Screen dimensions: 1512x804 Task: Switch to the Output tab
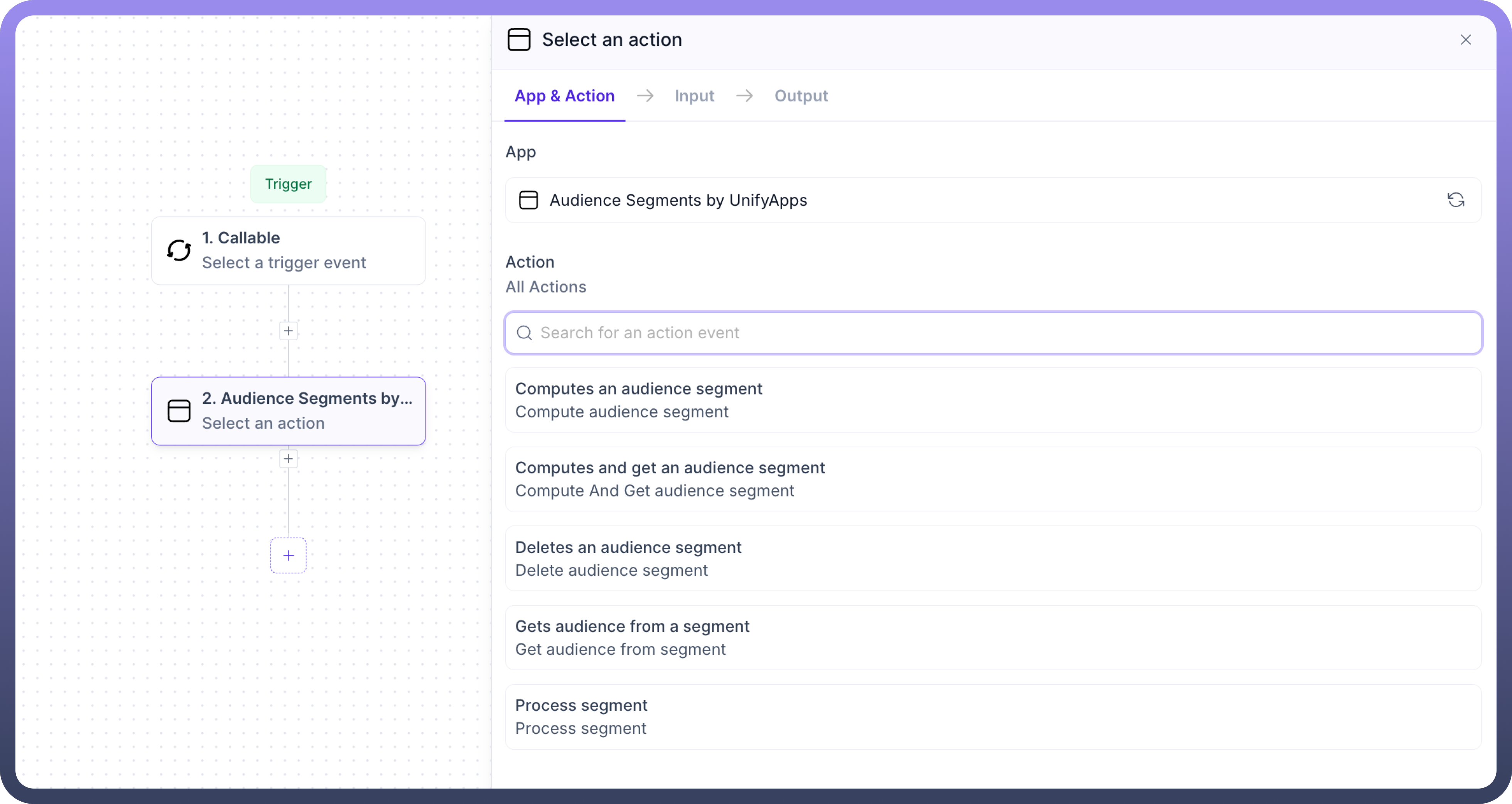(801, 96)
